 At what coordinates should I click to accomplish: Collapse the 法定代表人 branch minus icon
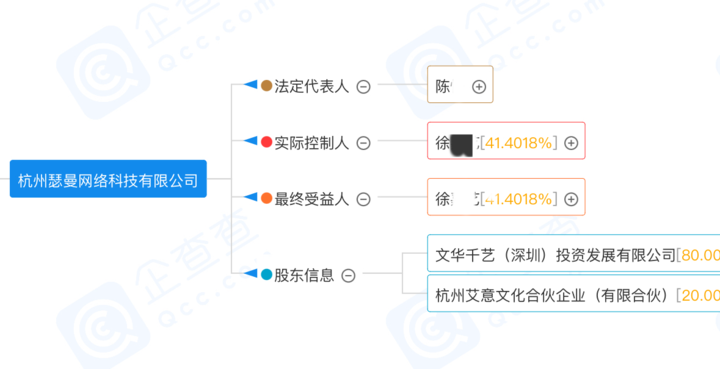[x=364, y=87]
